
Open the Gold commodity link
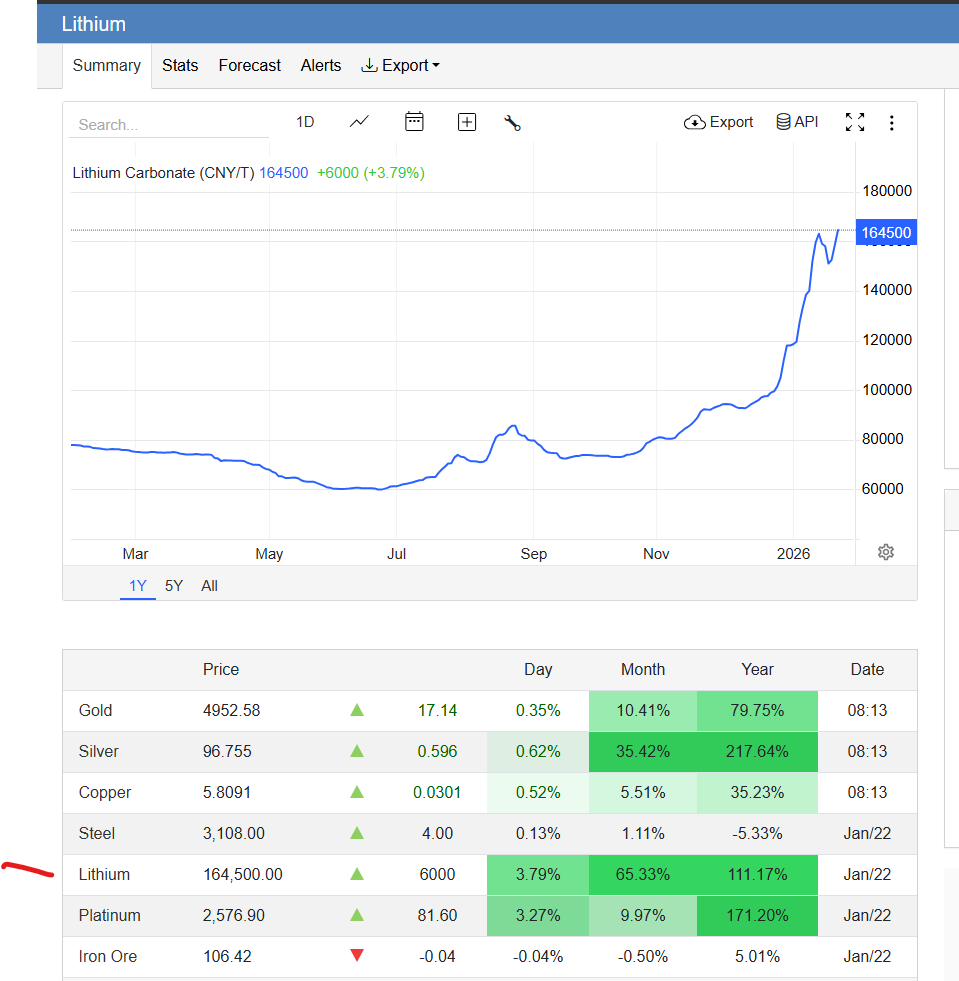[x=96, y=711]
